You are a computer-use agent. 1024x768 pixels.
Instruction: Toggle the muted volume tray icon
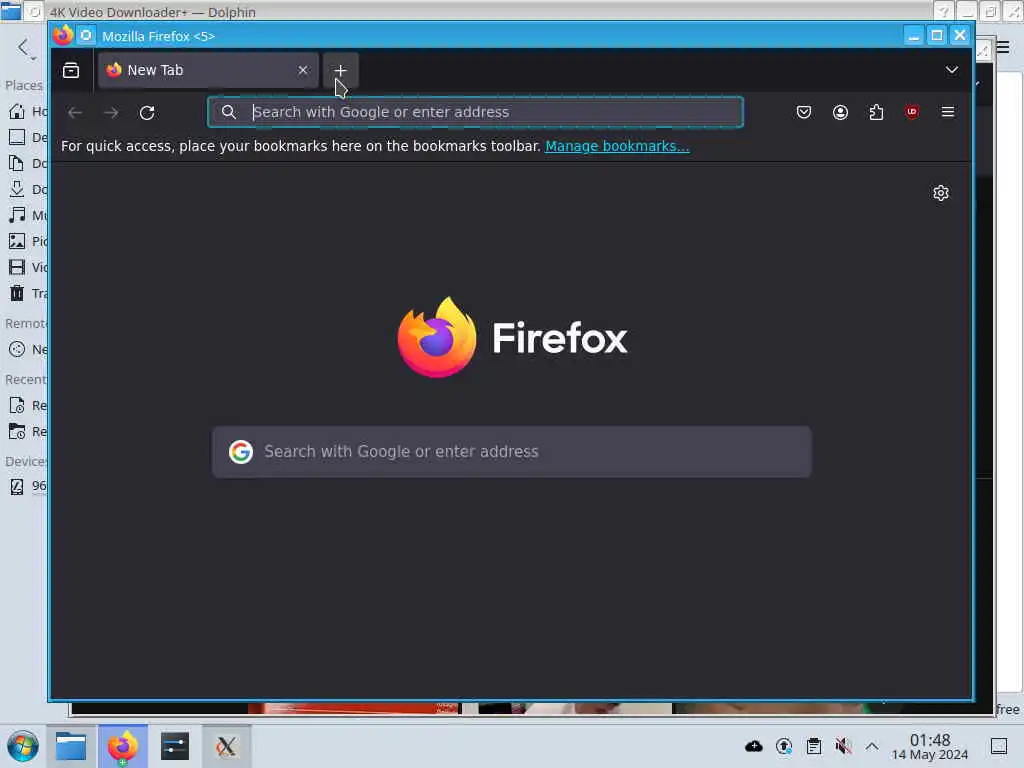click(x=843, y=746)
